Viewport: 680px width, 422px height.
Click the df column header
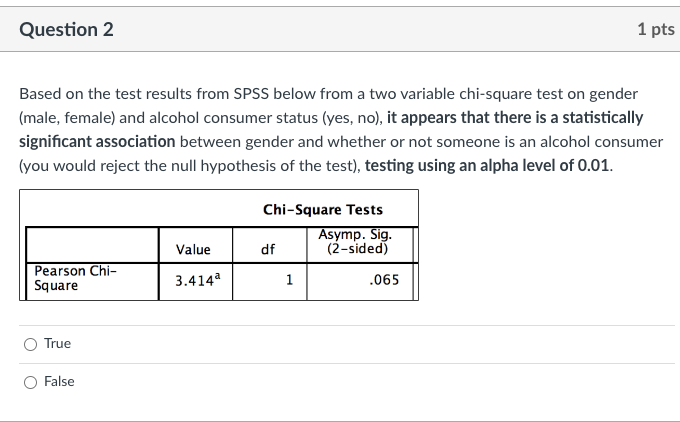point(268,249)
